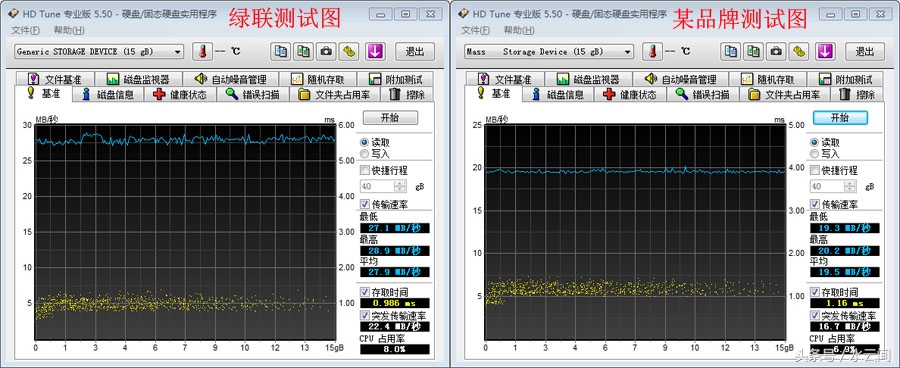Click thermometer temperature icon in left window
900x368 pixels.
click(x=202, y=51)
